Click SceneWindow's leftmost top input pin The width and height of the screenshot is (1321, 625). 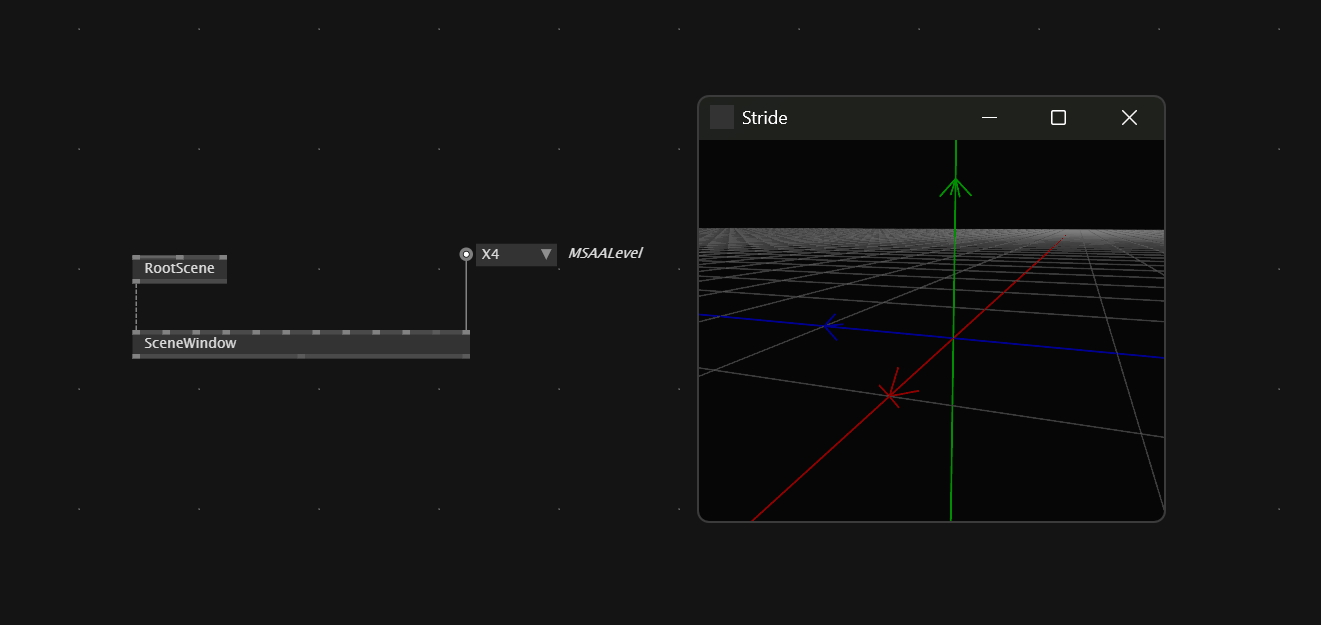pyautogui.click(x=136, y=332)
